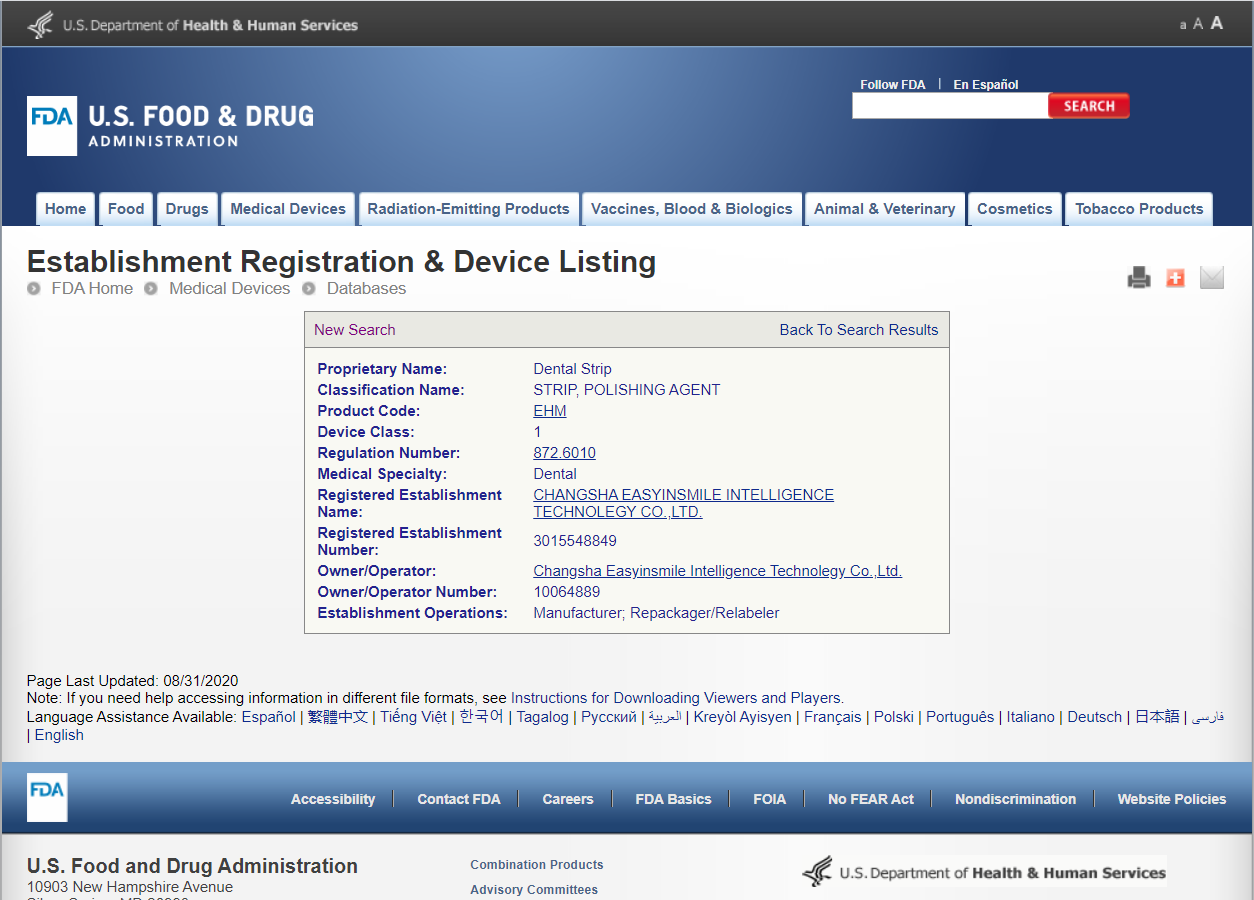The image size is (1254, 900).
Task: Select Español language assistance
Action: [269, 717]
